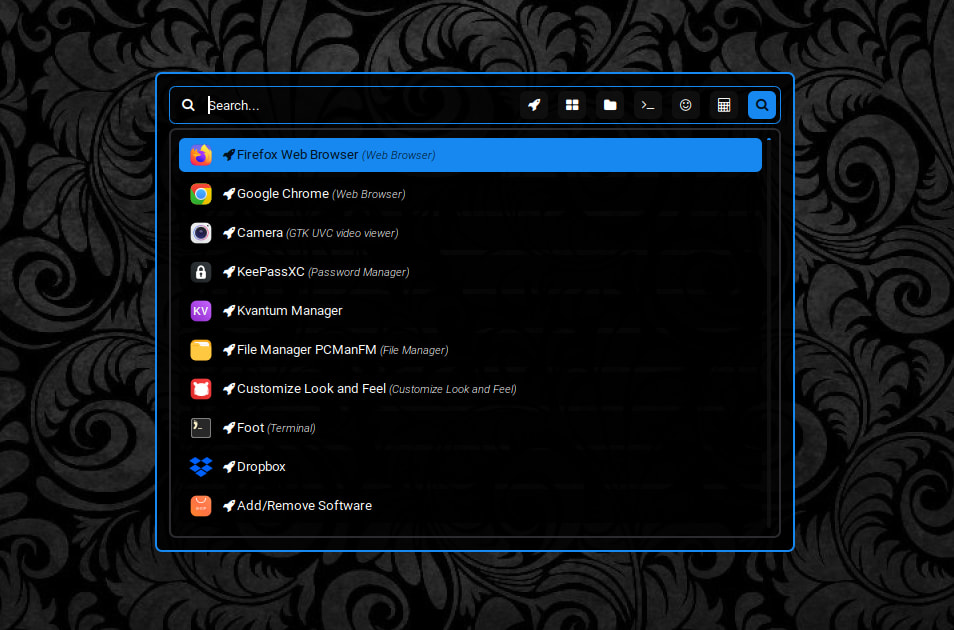The height and width of the screenshot is (630, 954).
Task: Click the Camera app icon
Action: click(x=201, y=233)
